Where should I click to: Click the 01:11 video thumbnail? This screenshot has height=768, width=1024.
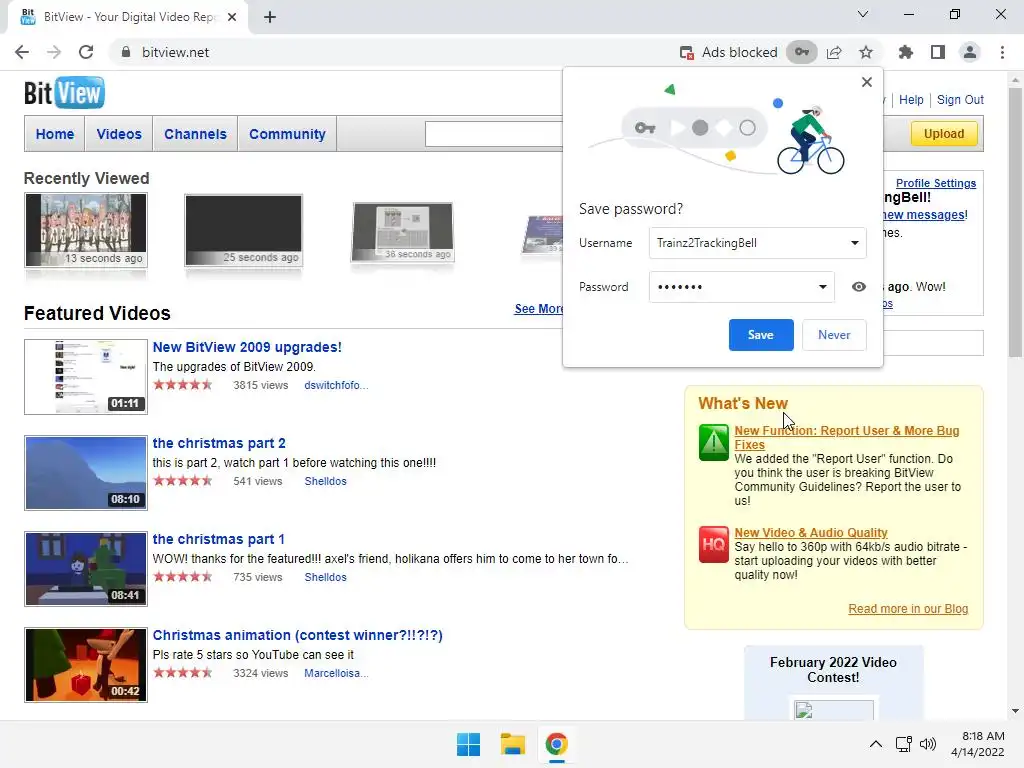86,377
